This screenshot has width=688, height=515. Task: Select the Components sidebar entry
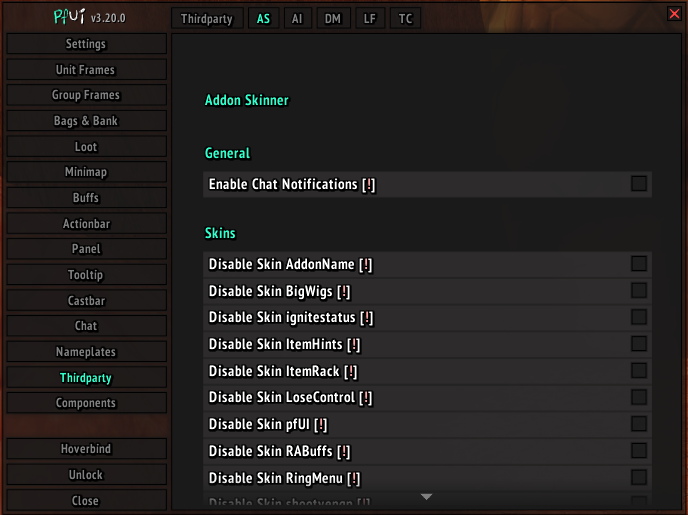pyautogui.click(x=86, y=403)
